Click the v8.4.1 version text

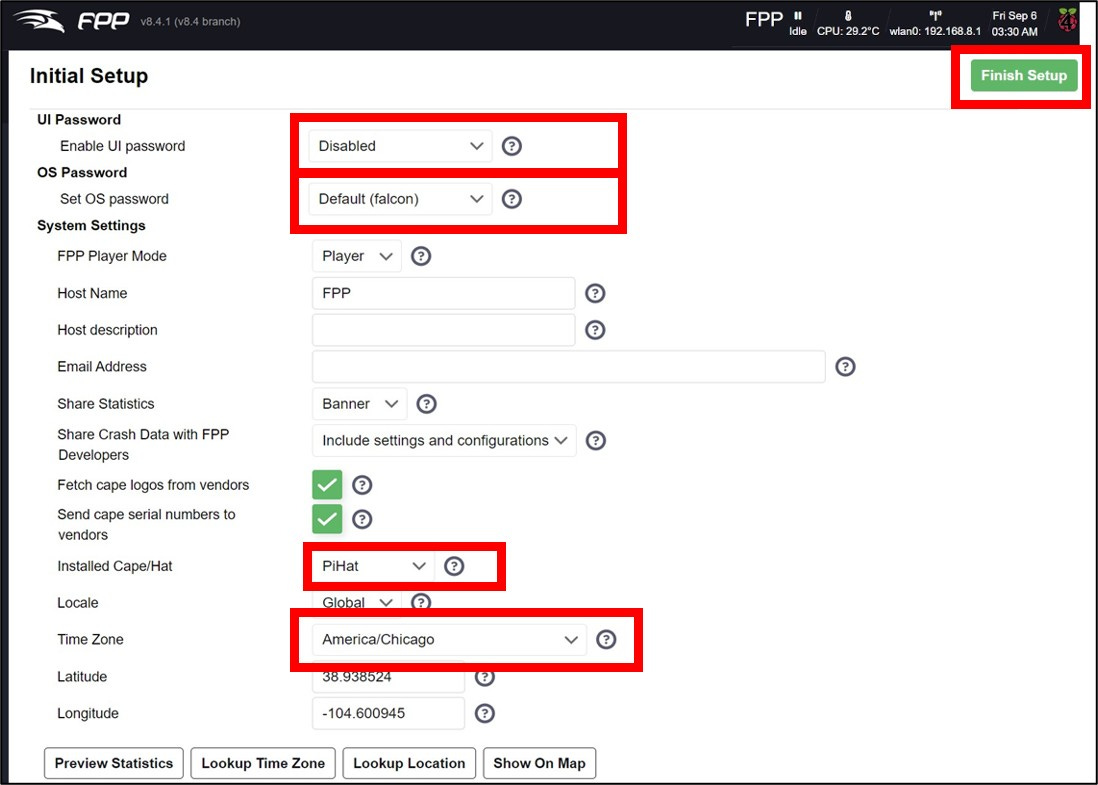190,22
